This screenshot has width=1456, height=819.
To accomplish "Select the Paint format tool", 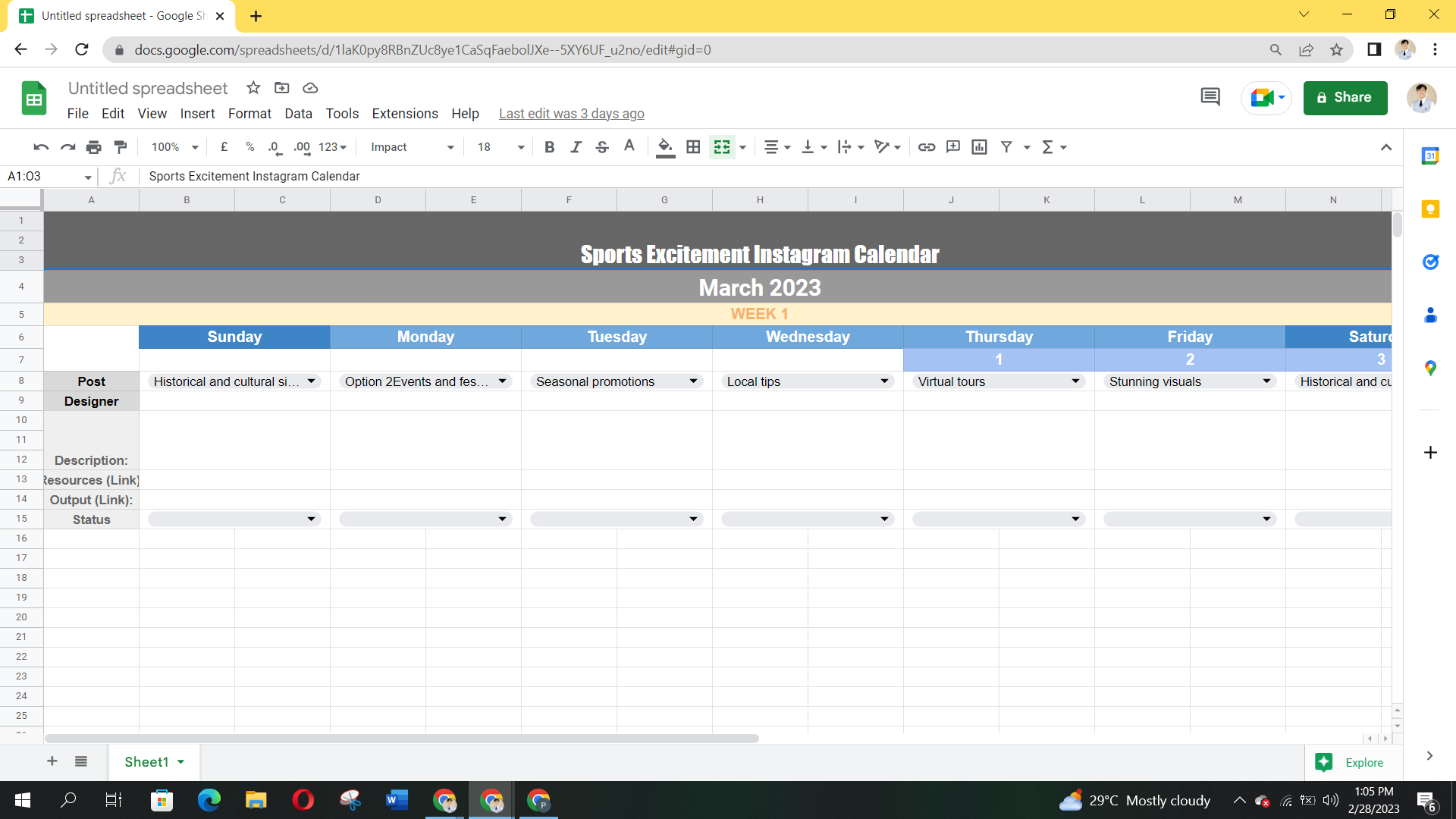I will tap(121, 147).
